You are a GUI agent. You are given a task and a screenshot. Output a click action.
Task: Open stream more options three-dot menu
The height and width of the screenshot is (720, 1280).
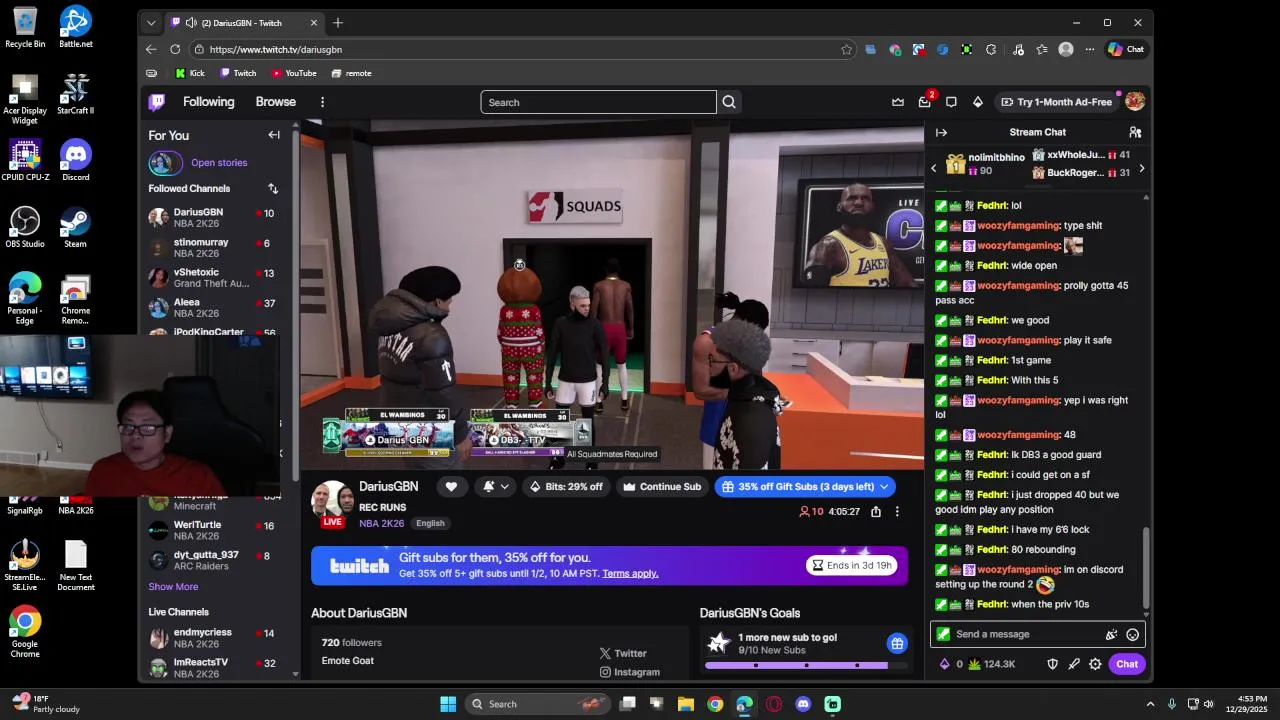[x=897, y=511]
